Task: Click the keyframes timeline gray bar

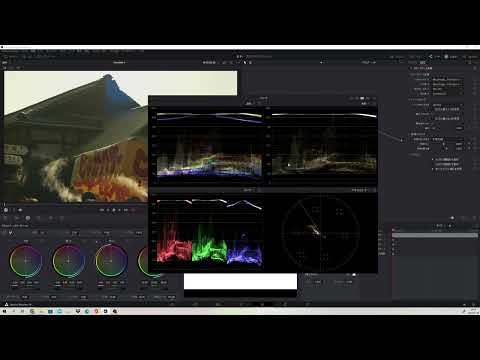Action: coord(435,235)
